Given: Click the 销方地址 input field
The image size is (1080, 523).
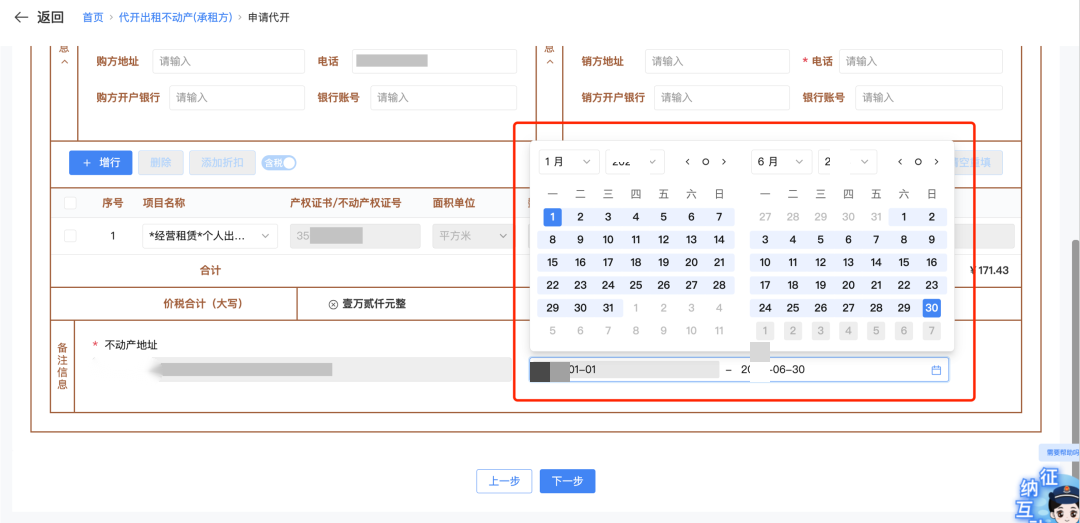Looking at the screenshot, I should pos(718,61).
